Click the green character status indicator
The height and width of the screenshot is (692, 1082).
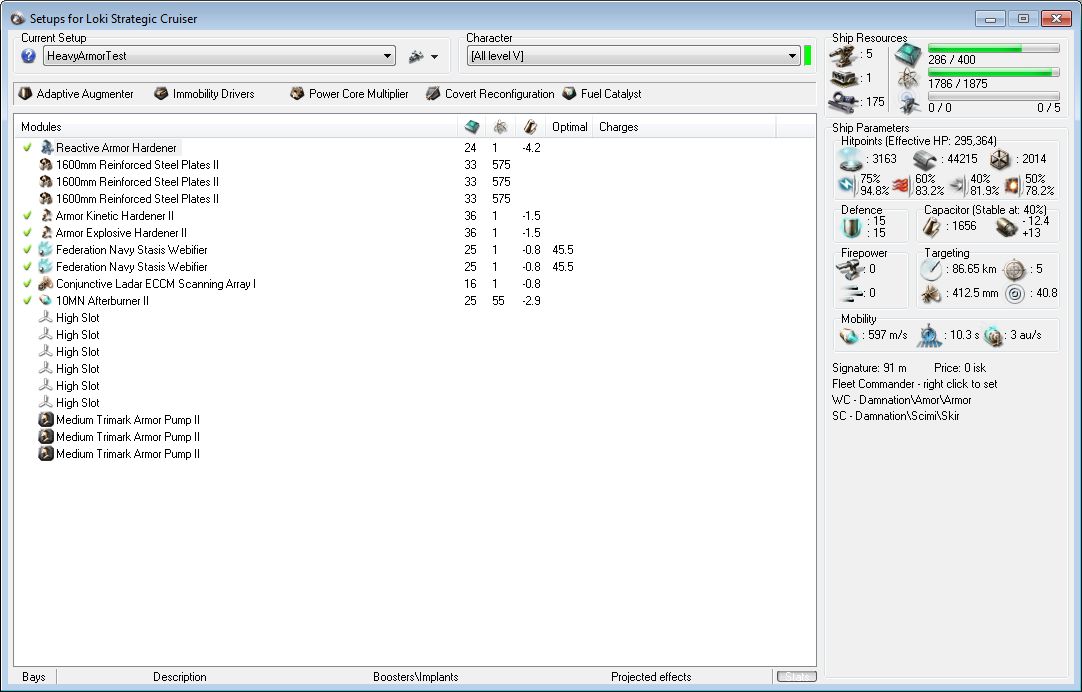click(x=807, y=56)
